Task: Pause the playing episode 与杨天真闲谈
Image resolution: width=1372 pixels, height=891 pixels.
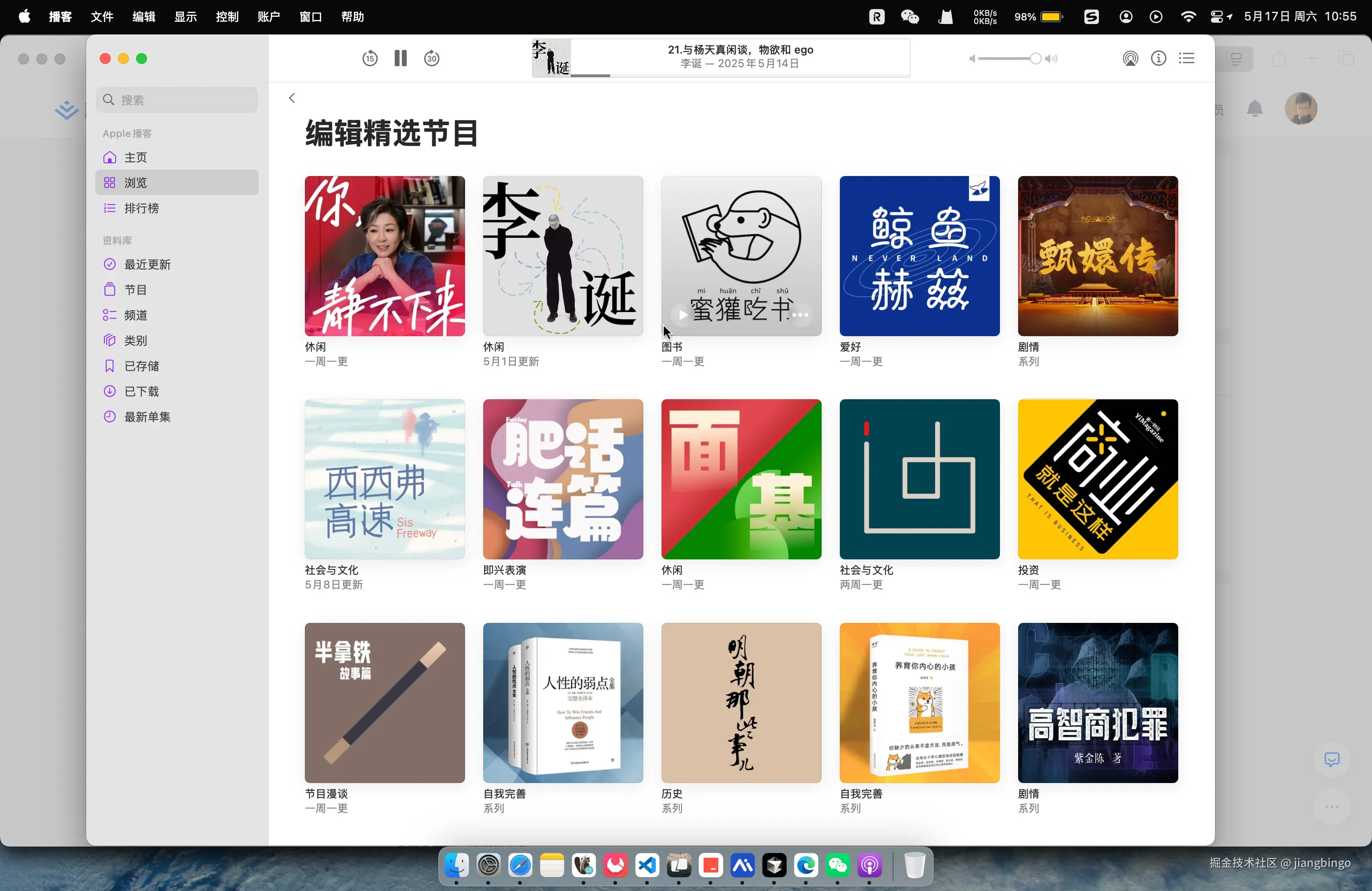Action: (x=400, y=58)
